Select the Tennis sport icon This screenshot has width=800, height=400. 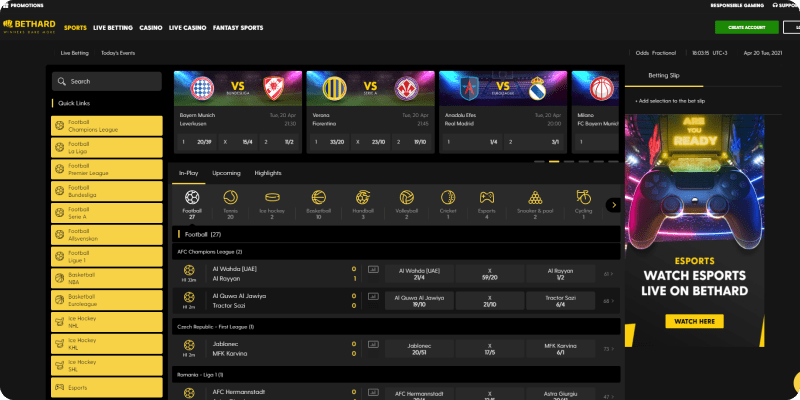pyautogui.click(x=230, y=198)
